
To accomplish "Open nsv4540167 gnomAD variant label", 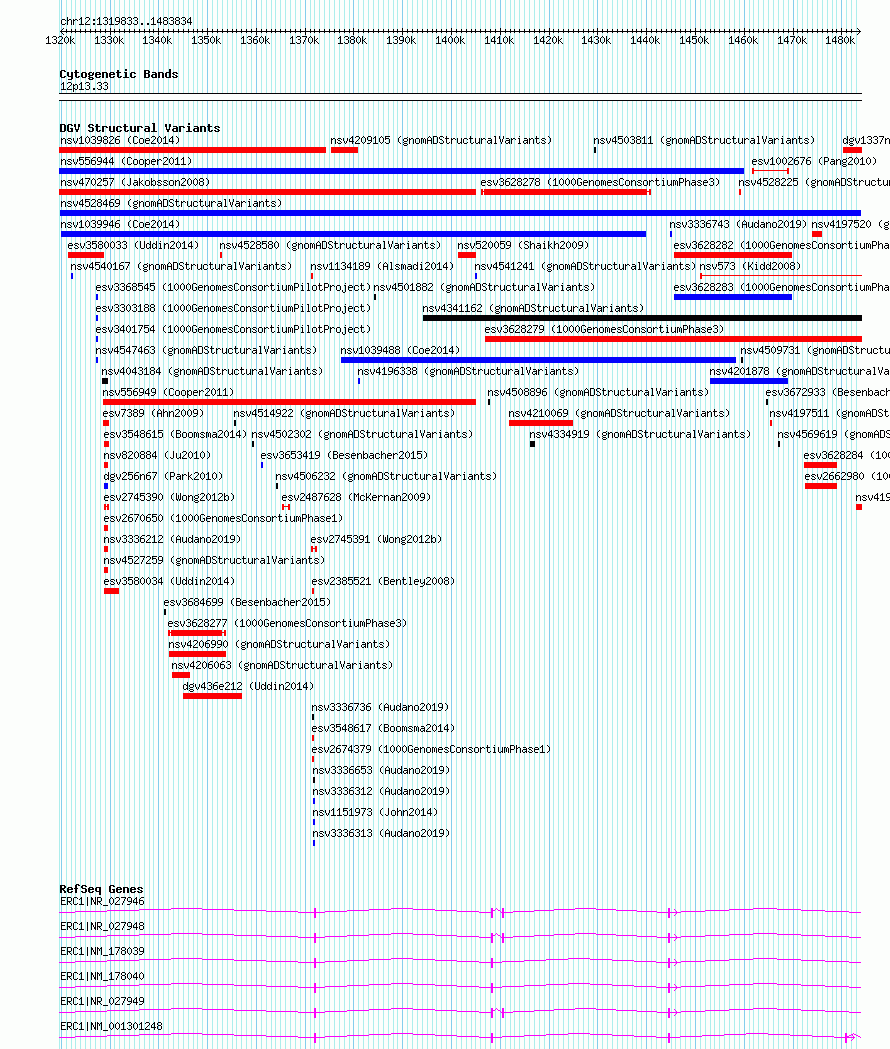I will (181, 266).
